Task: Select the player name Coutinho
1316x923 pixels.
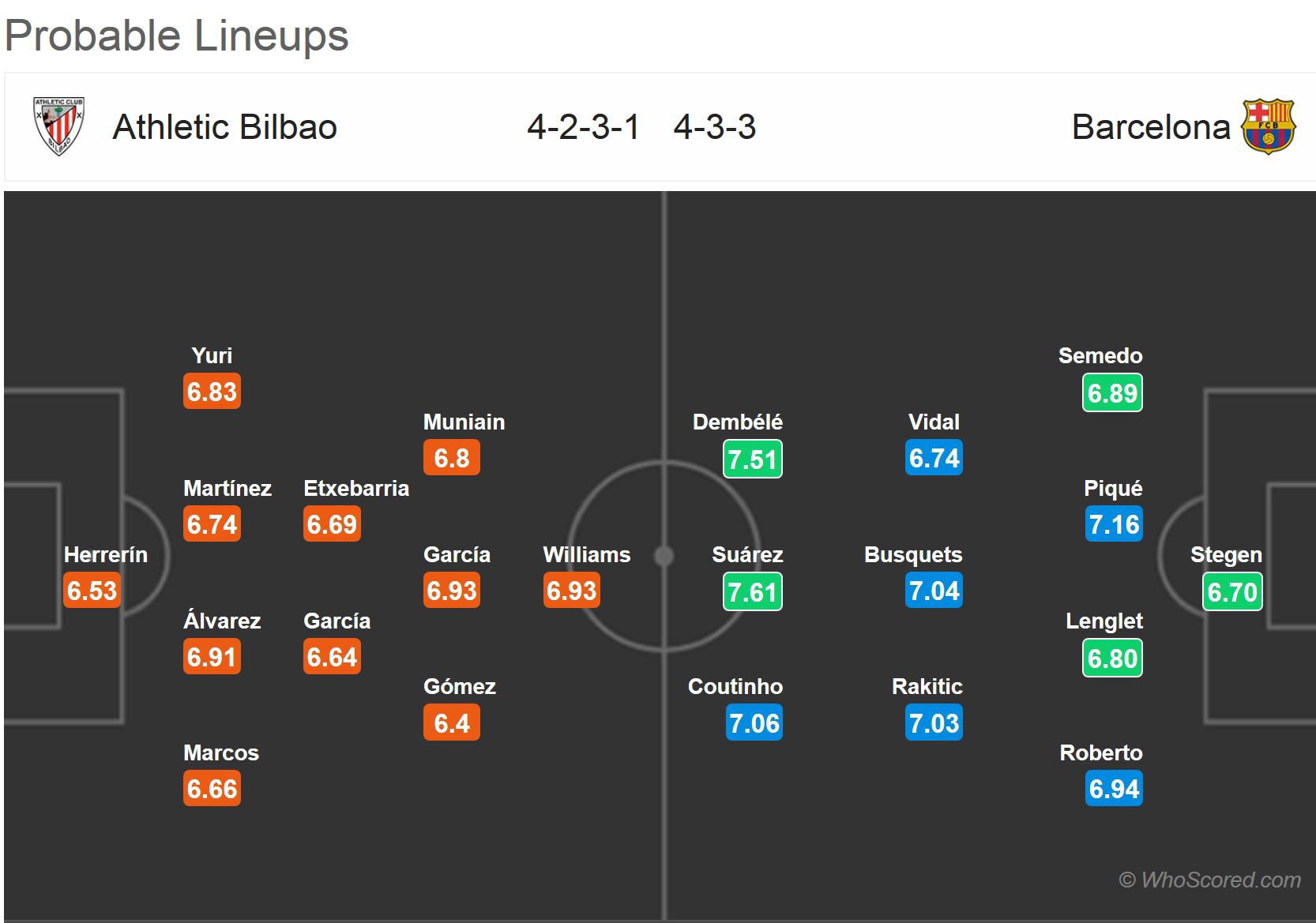Action: (735, 686)
